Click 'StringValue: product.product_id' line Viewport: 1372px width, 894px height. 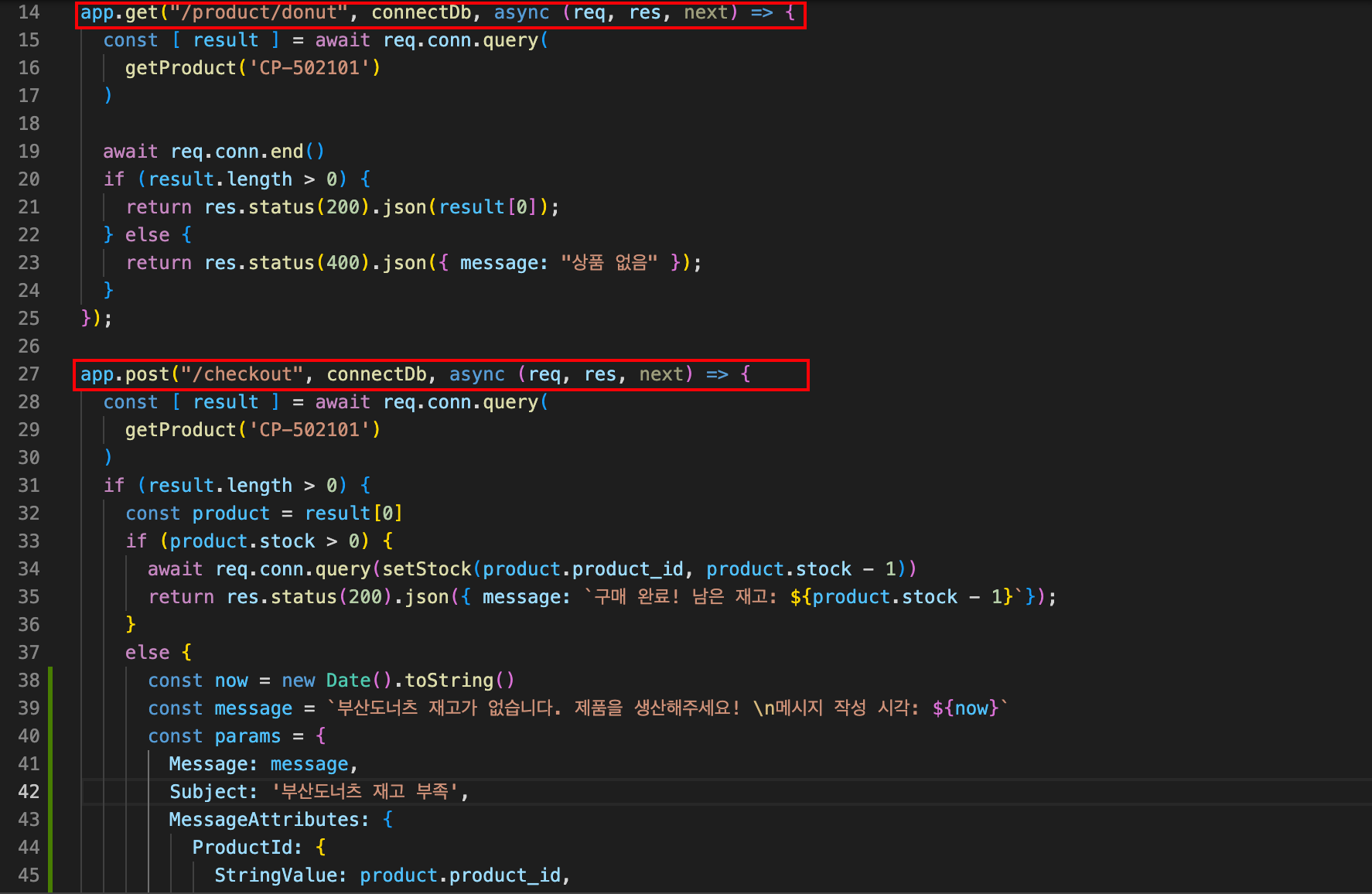[392, 875]
